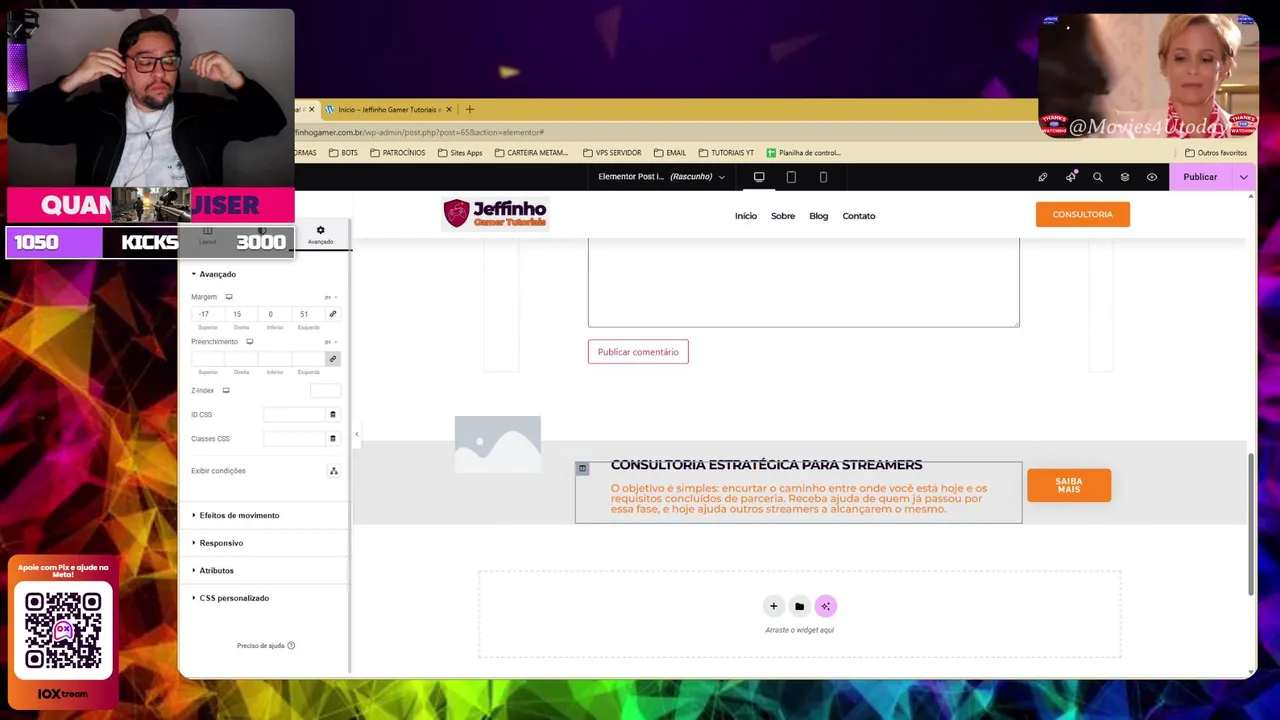
Task: Open Margem responsive device icon
Action: (x=229, y=297)
